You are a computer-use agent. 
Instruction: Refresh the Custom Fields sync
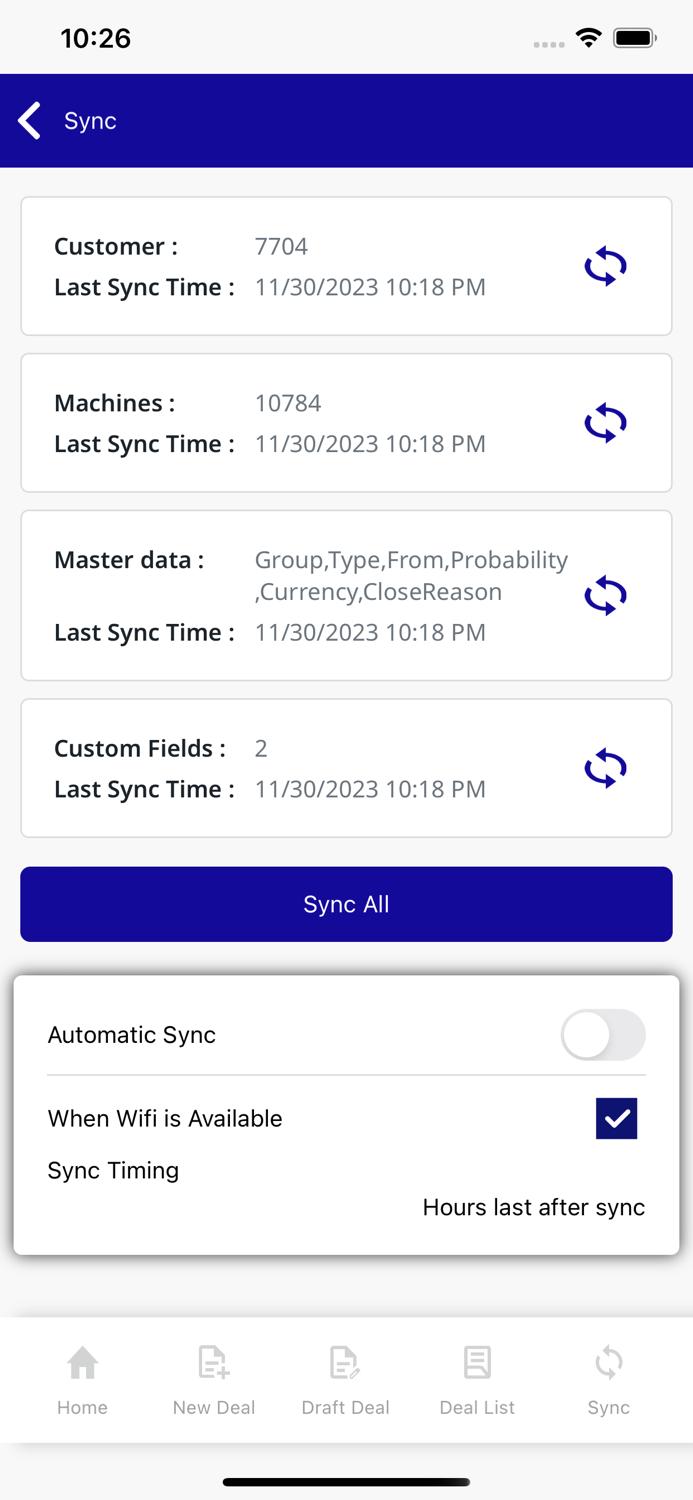[604, 768]
